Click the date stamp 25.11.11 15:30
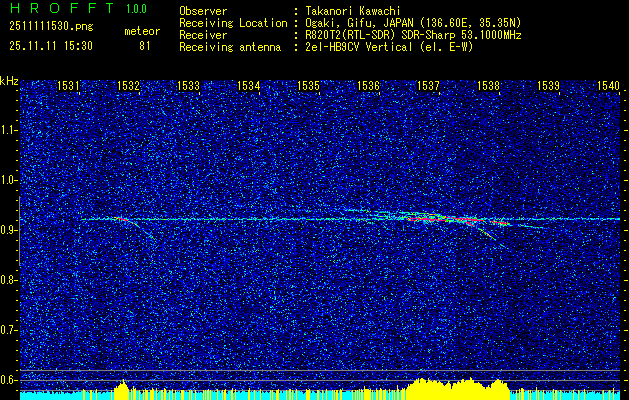The height and width of the screenshot is (400, 629). pyautogui.click(x=51, y=46)
